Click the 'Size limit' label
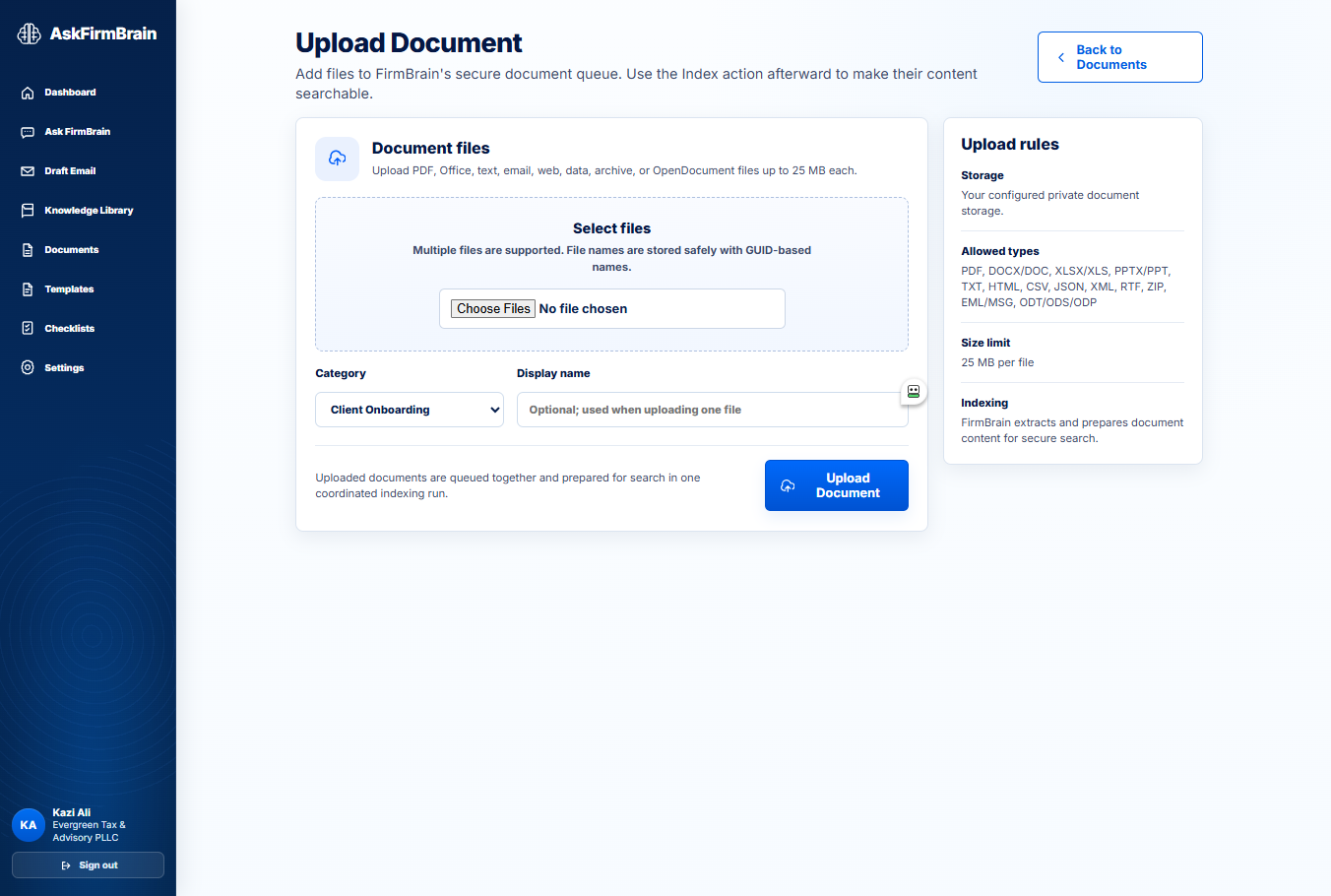 (x=985, y=343)
